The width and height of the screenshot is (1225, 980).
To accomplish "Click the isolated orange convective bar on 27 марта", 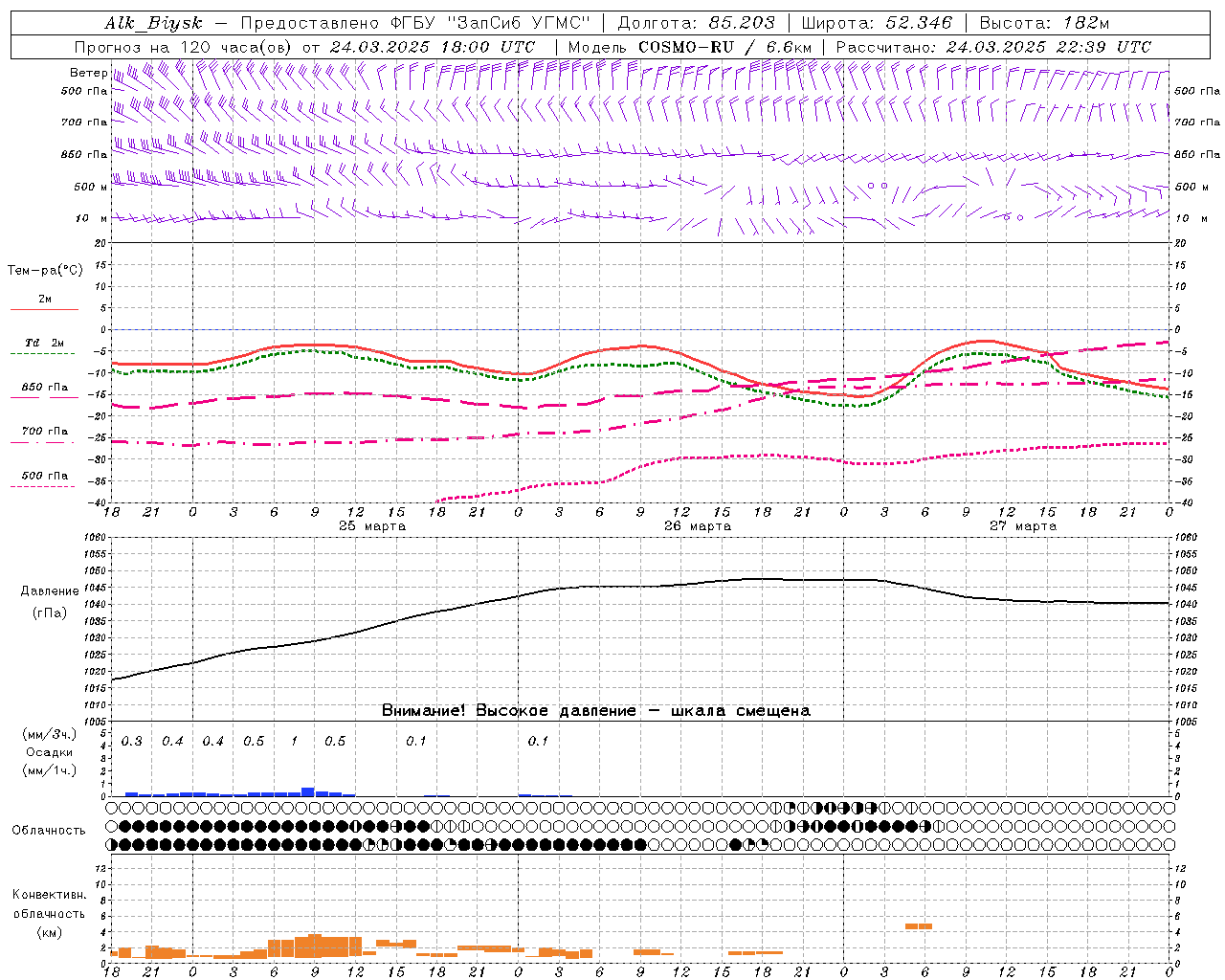I will (919, 926).
